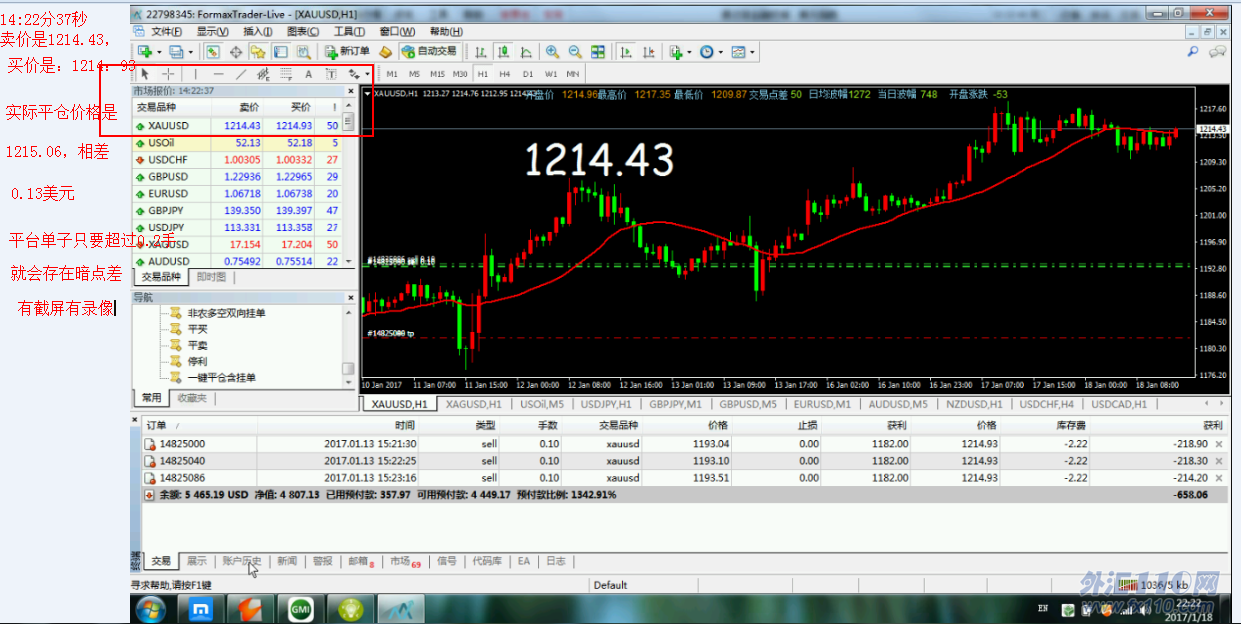Select the crosshair cursor tool
Screen dimensions: 1241x624
click(169, 74)
